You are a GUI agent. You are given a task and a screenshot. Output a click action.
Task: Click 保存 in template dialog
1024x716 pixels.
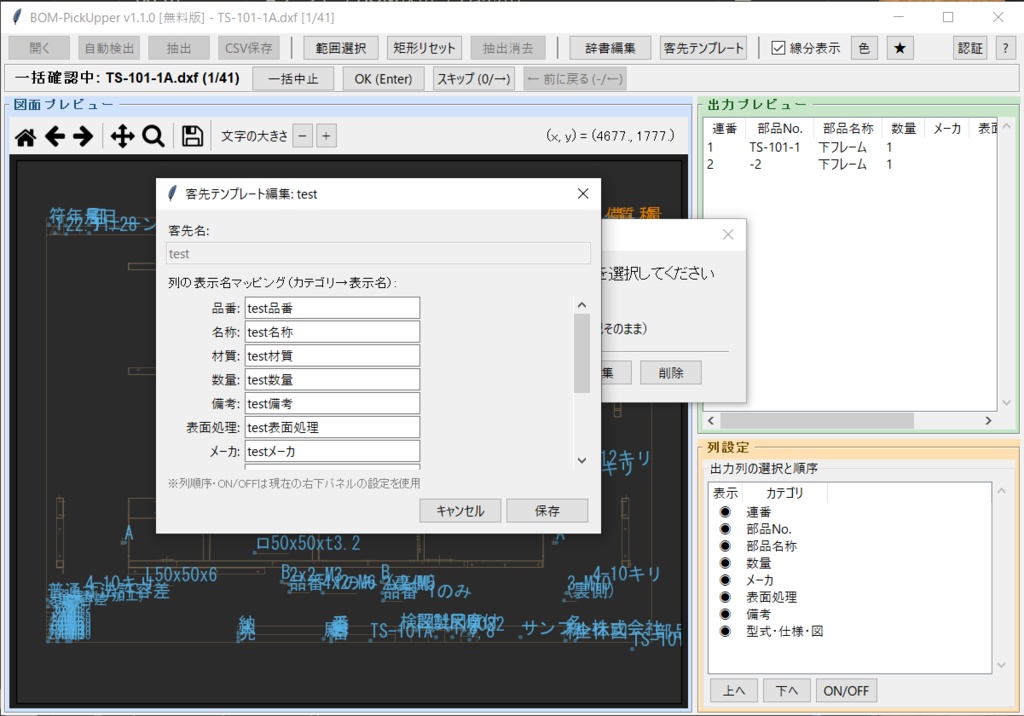[547, 511]
